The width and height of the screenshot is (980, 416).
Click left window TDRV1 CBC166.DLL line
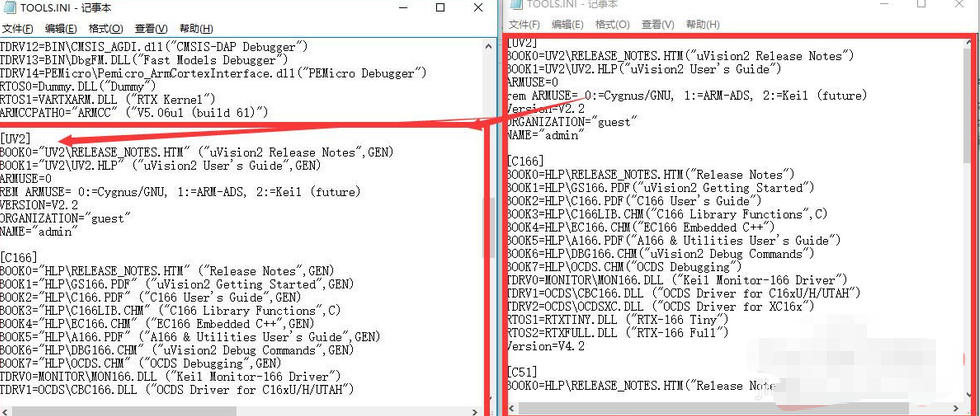pos(177,390)
